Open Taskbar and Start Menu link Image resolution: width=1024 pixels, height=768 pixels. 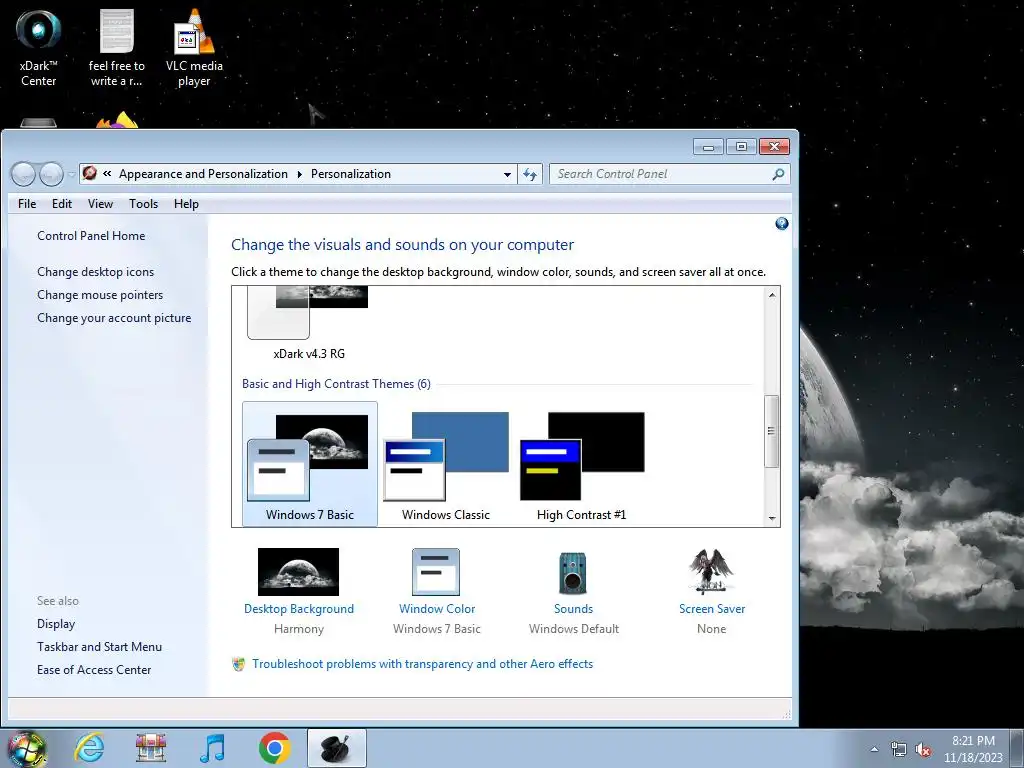click(99, 647)
